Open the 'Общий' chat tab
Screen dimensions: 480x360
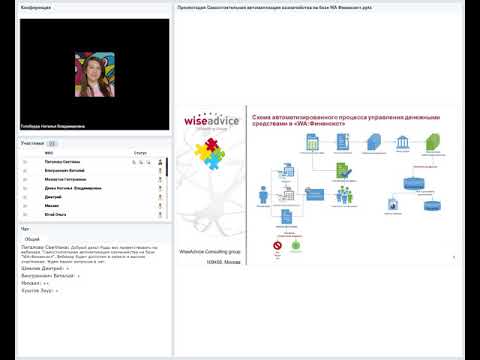tap(32, 239)
